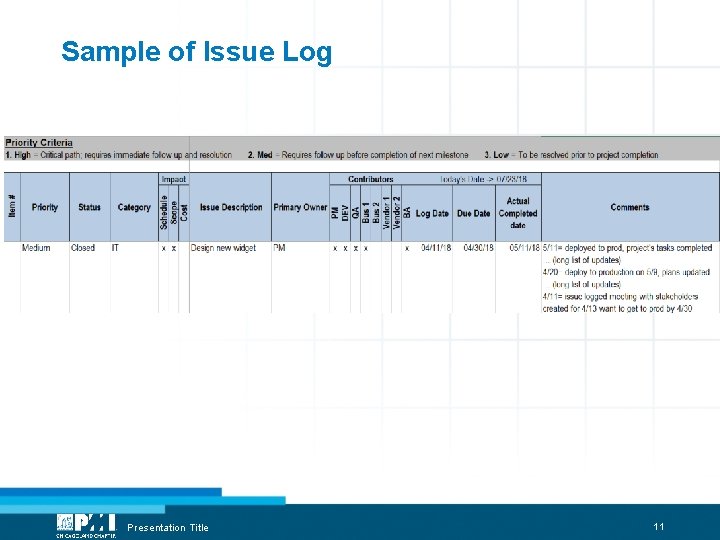Select the 'Actual Completed date' column header
The width and height of the screenshot is (720, 540).
coord(518,213)
